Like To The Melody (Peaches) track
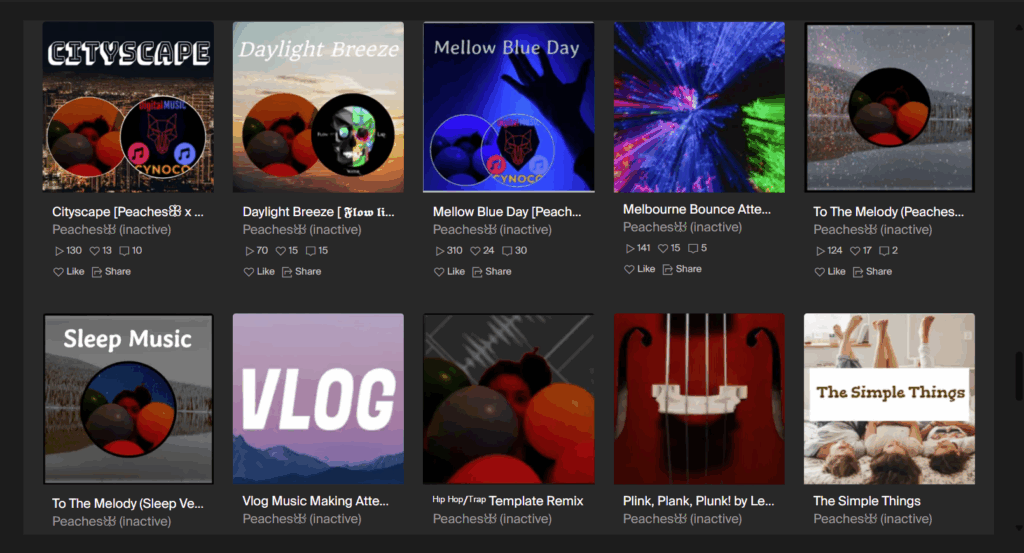 tap(830, 272)
